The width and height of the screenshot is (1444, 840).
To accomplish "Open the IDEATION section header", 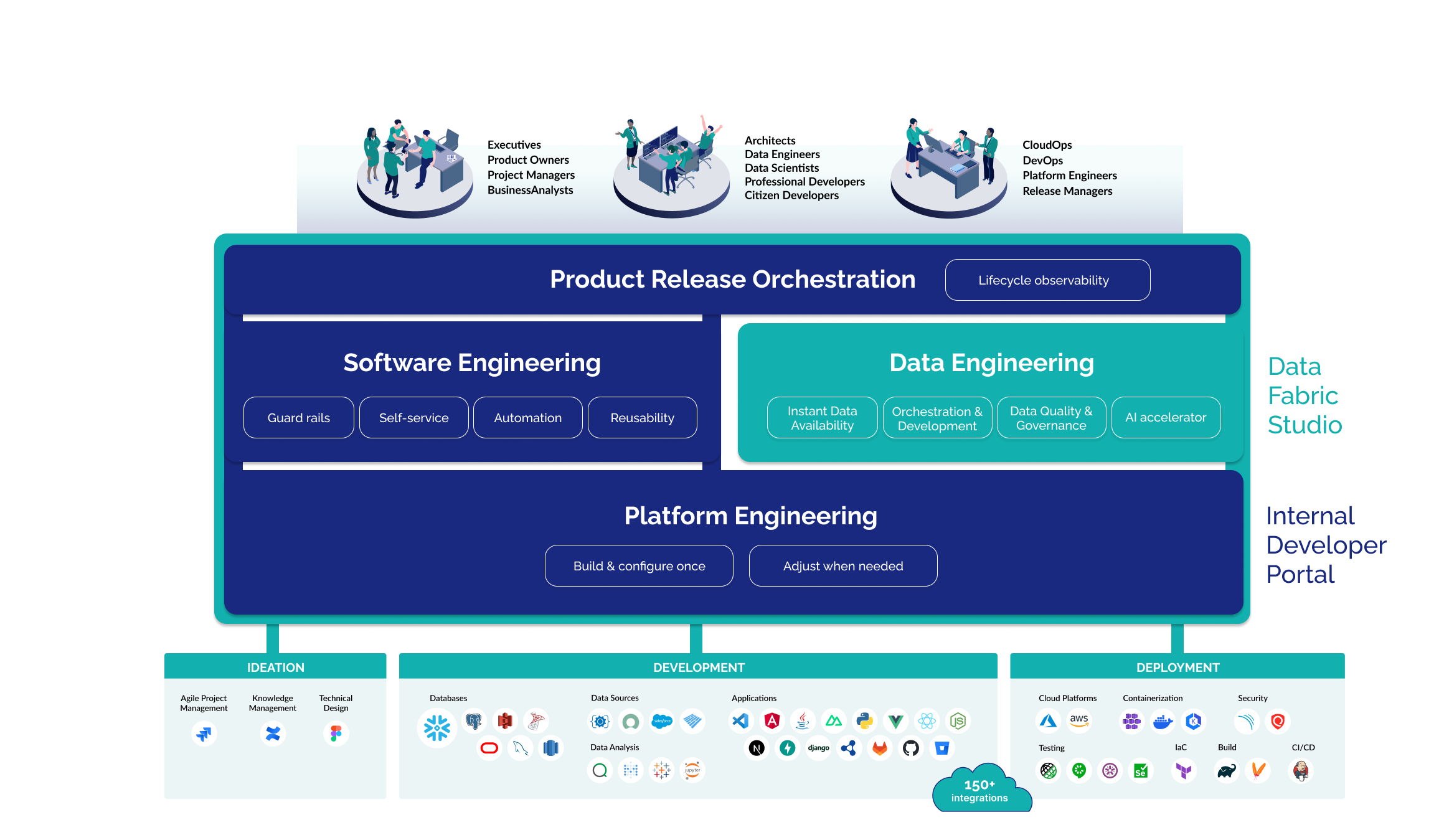I will coord(275,667).
